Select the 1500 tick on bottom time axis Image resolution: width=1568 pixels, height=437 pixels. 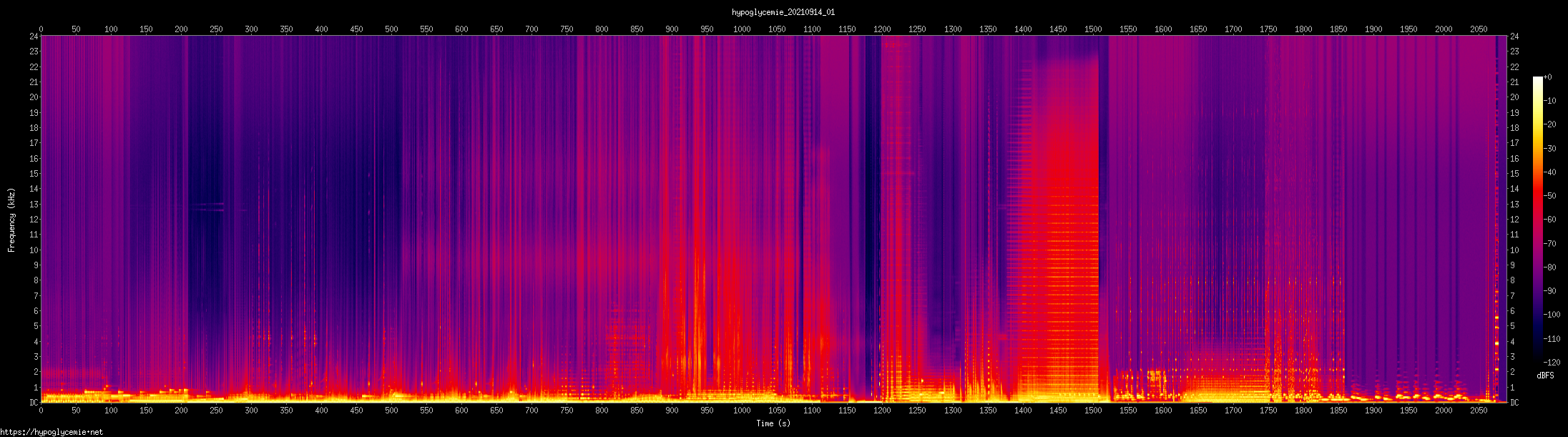(x=1093, y=411)
